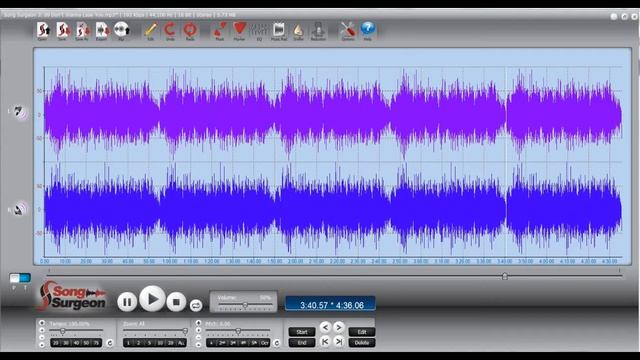Click the Export toolbar icon
The height and width of the screenshot is (360, 640).
[x=102, y=31]
